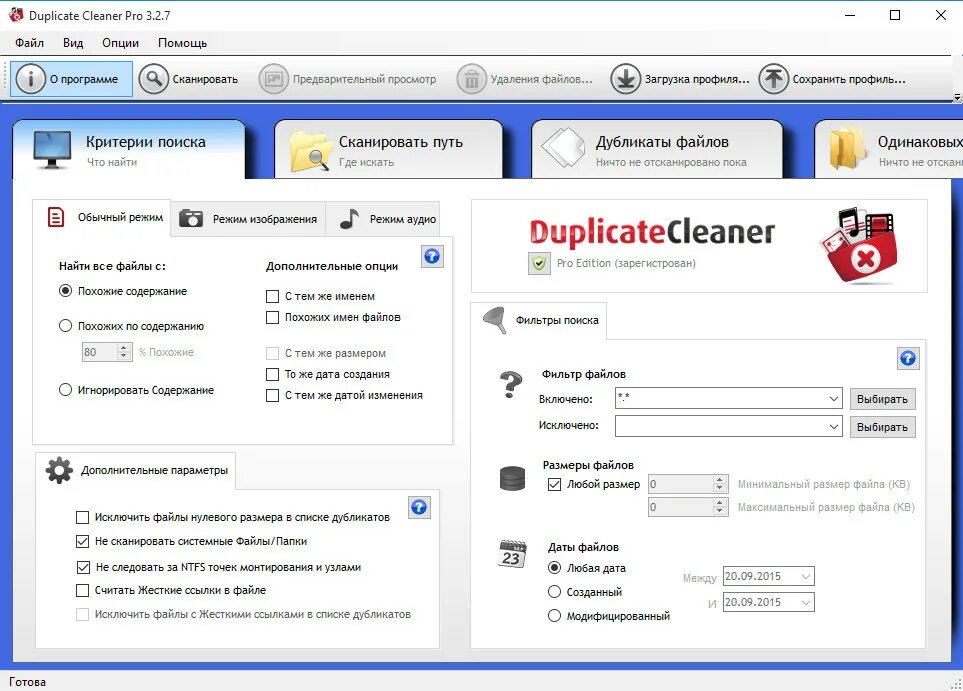This screenshot has width=963, height=691.
Task: Click the pages icon on Дубликаты файлов
Action: [563, 147]
